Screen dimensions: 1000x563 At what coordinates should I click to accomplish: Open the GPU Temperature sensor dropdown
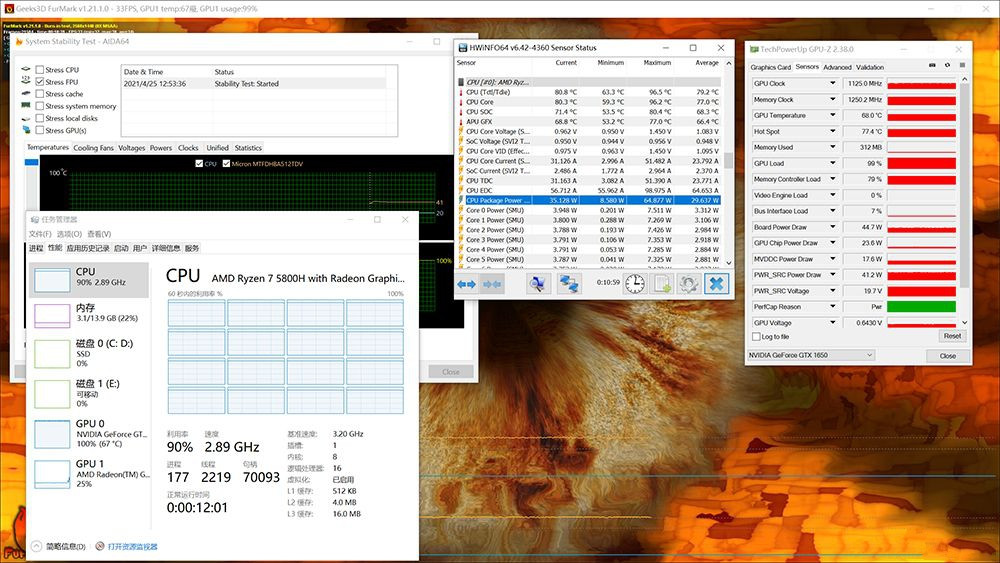tap(832, 115)
